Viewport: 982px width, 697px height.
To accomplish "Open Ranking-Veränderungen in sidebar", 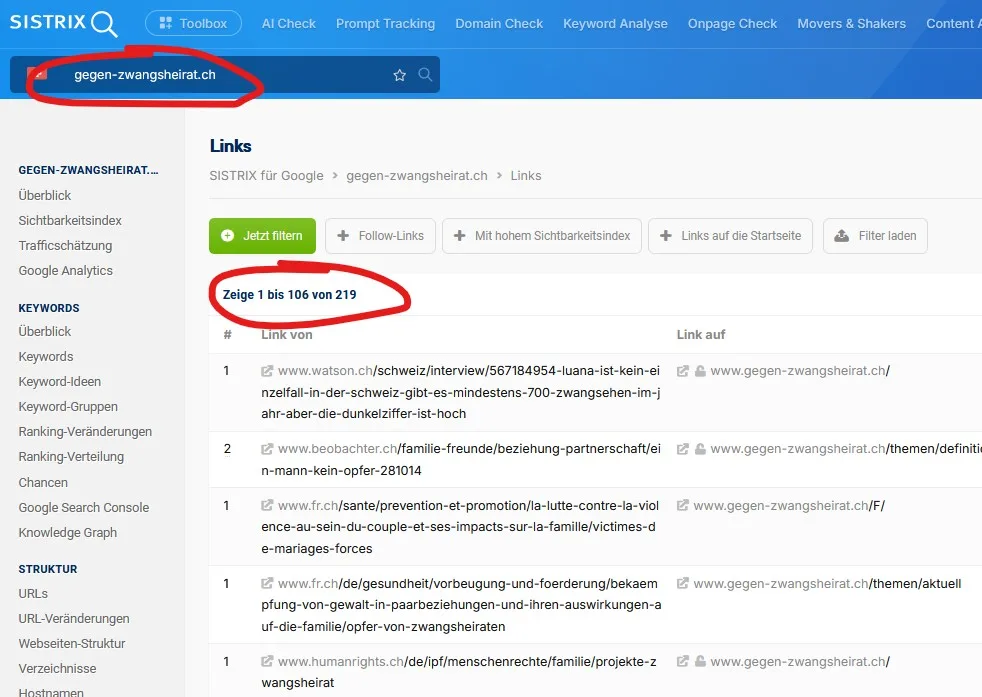I will click(85, 432).
